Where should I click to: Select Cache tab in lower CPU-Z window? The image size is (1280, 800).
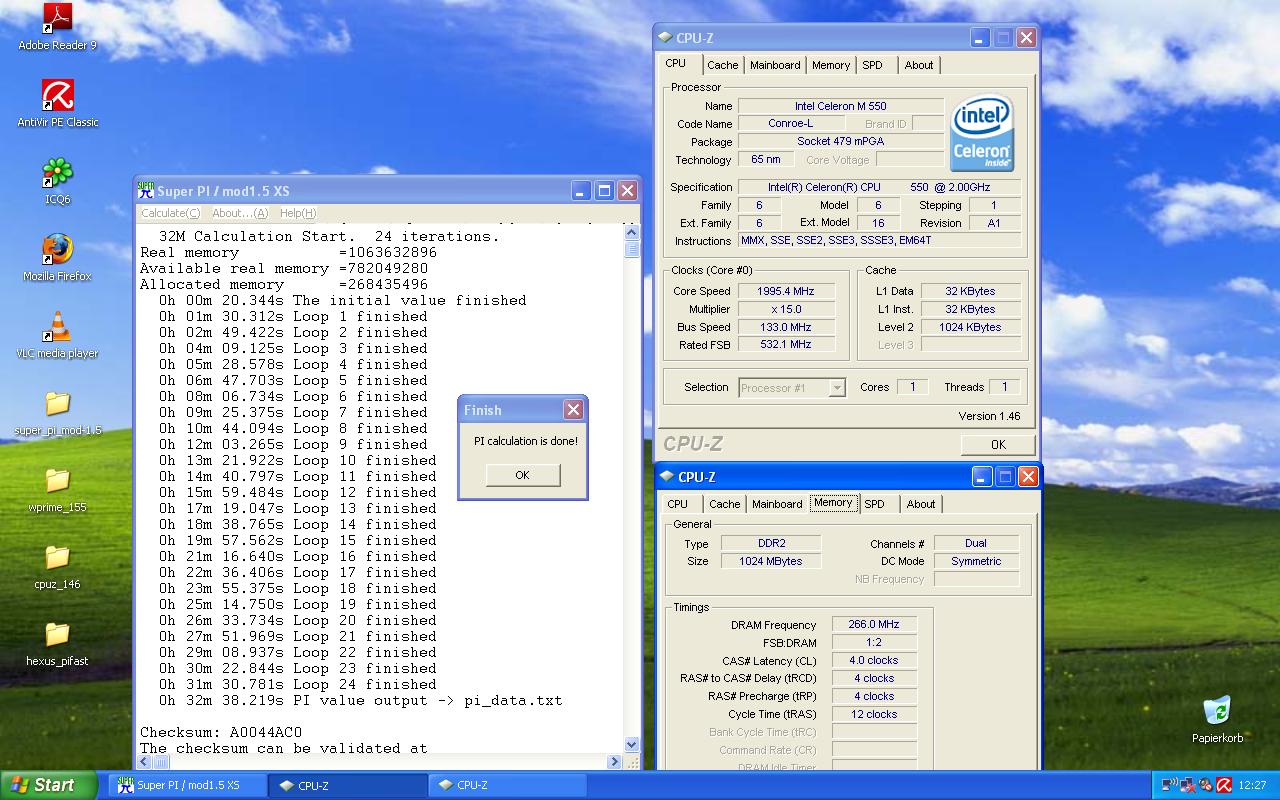click(x=725, y=504)
